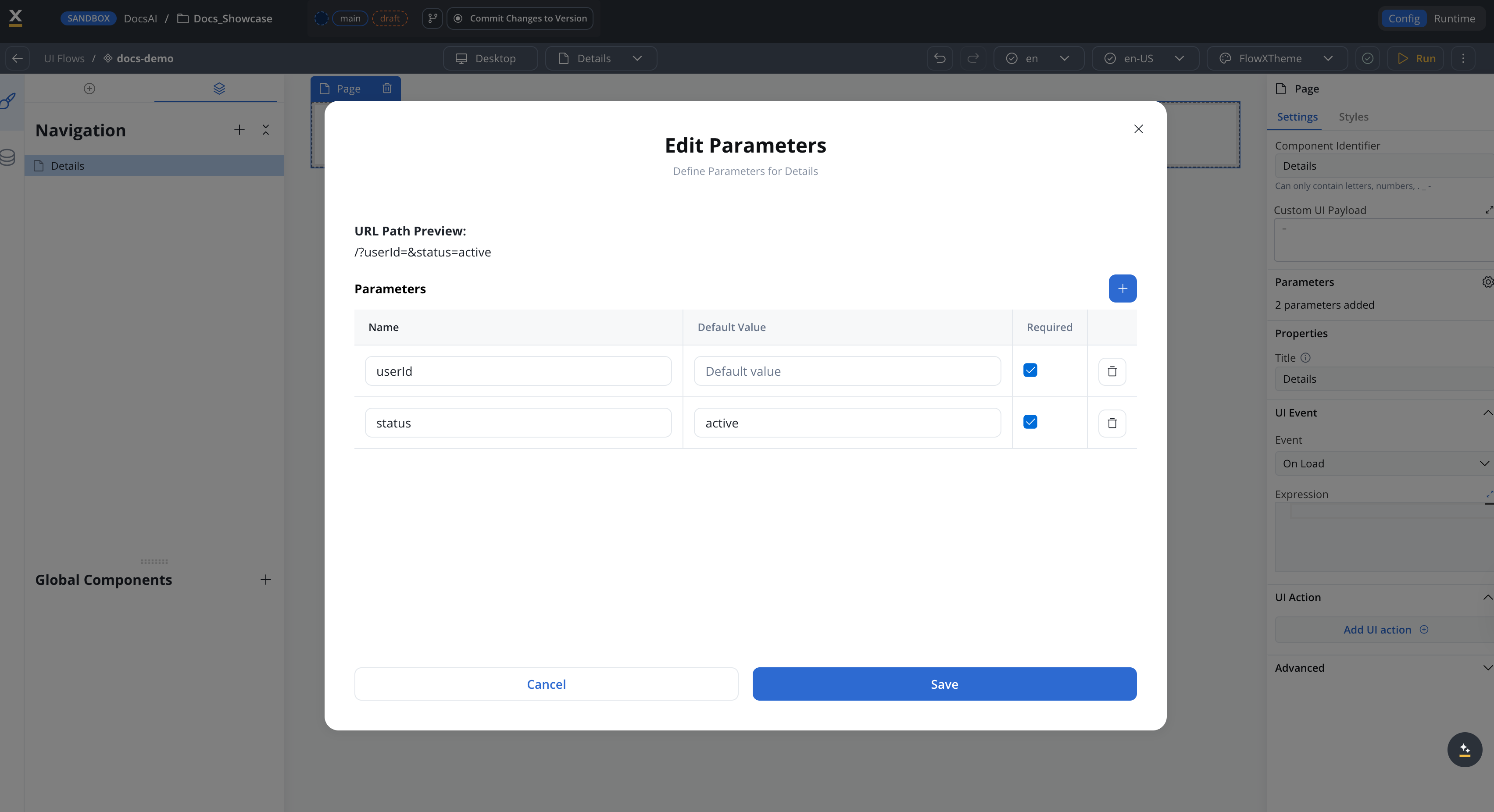Delete the userId parameter row
The image size is (1494, 812).
coord(1112,371)
